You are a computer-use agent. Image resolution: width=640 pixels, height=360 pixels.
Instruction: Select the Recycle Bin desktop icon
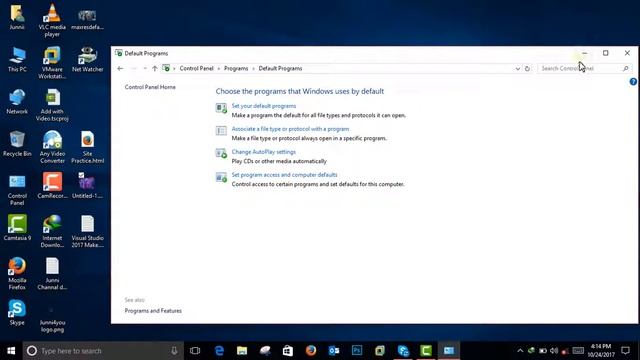click(17, 144)
